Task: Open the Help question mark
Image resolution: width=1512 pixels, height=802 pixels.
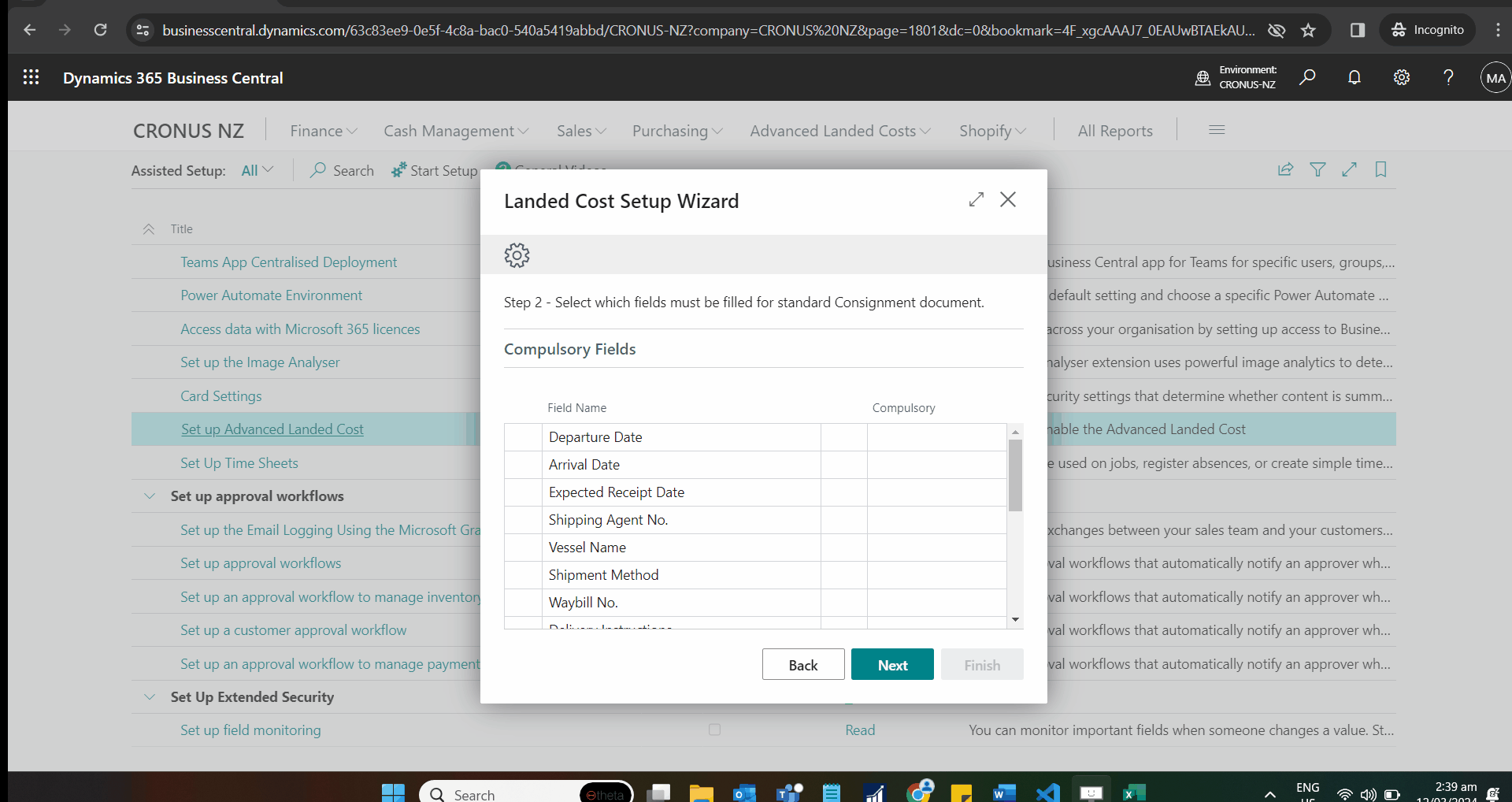Action: tap(1448, 77)
